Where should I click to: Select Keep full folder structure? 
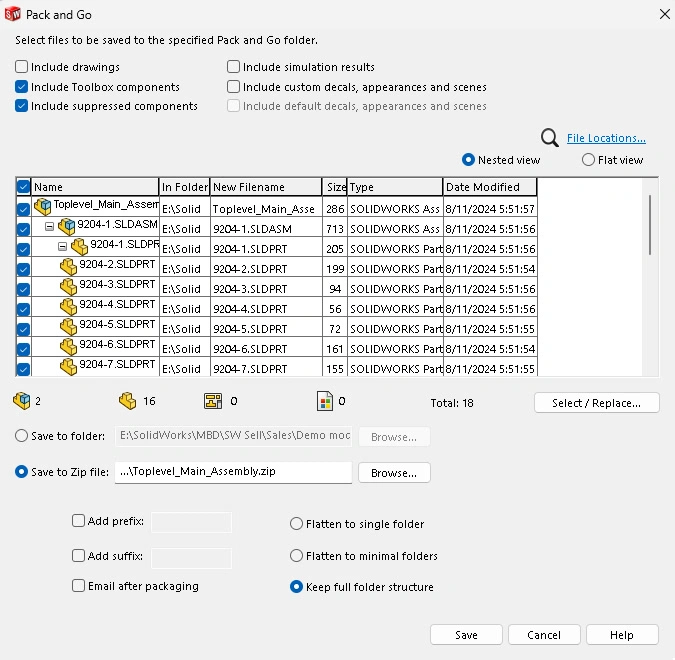[296, 587]
